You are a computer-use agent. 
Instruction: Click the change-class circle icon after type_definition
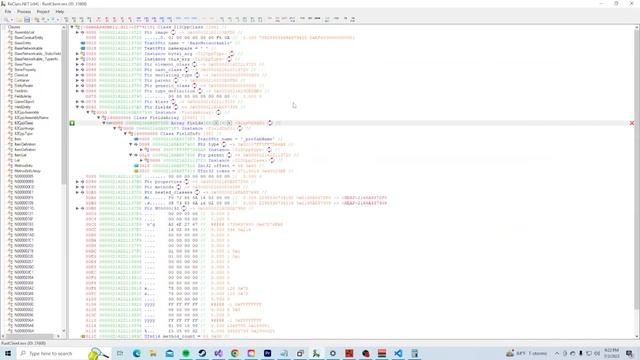pyautogui.click(x=200, y=91)
